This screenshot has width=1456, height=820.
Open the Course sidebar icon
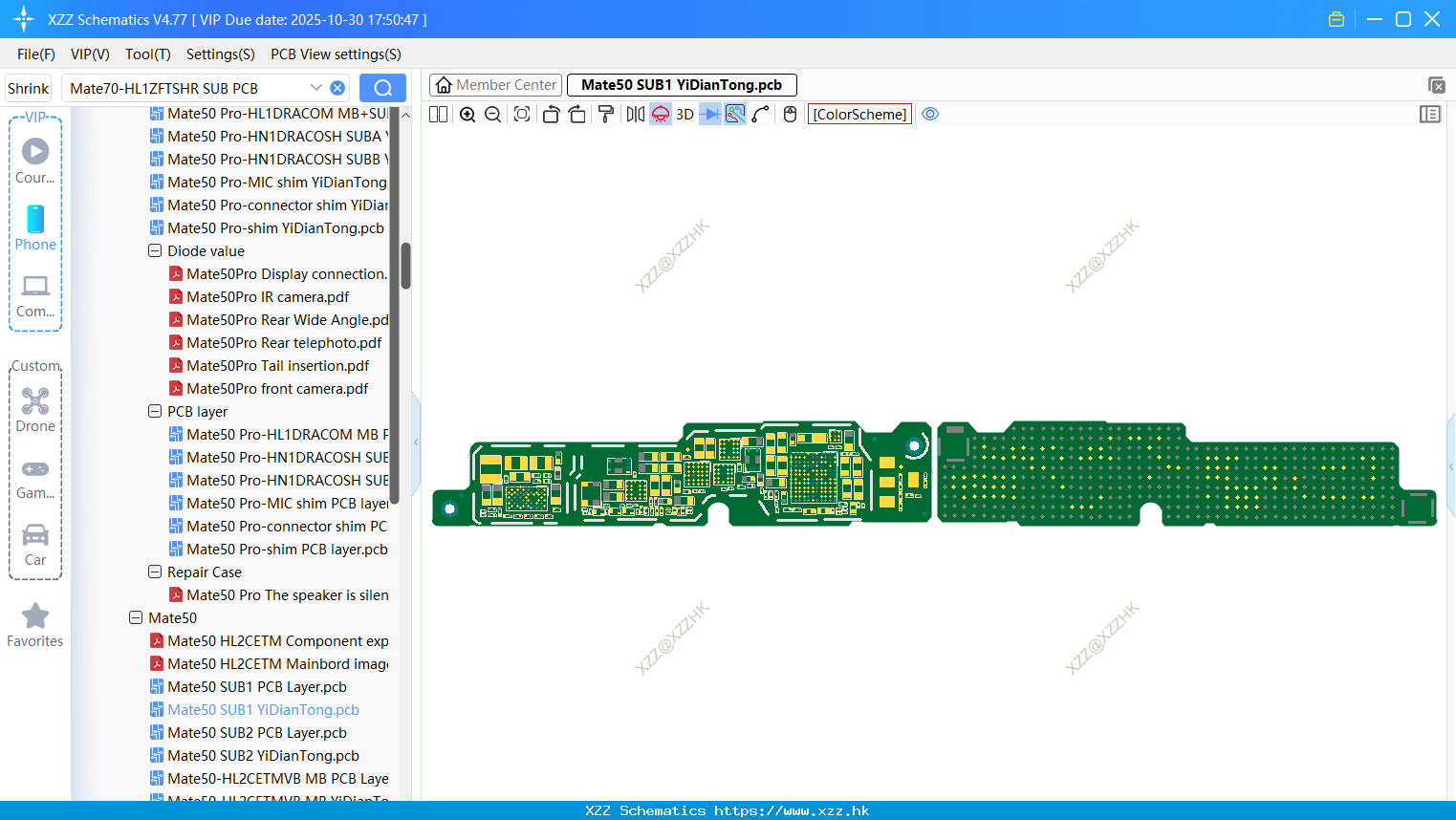[35, 161]
